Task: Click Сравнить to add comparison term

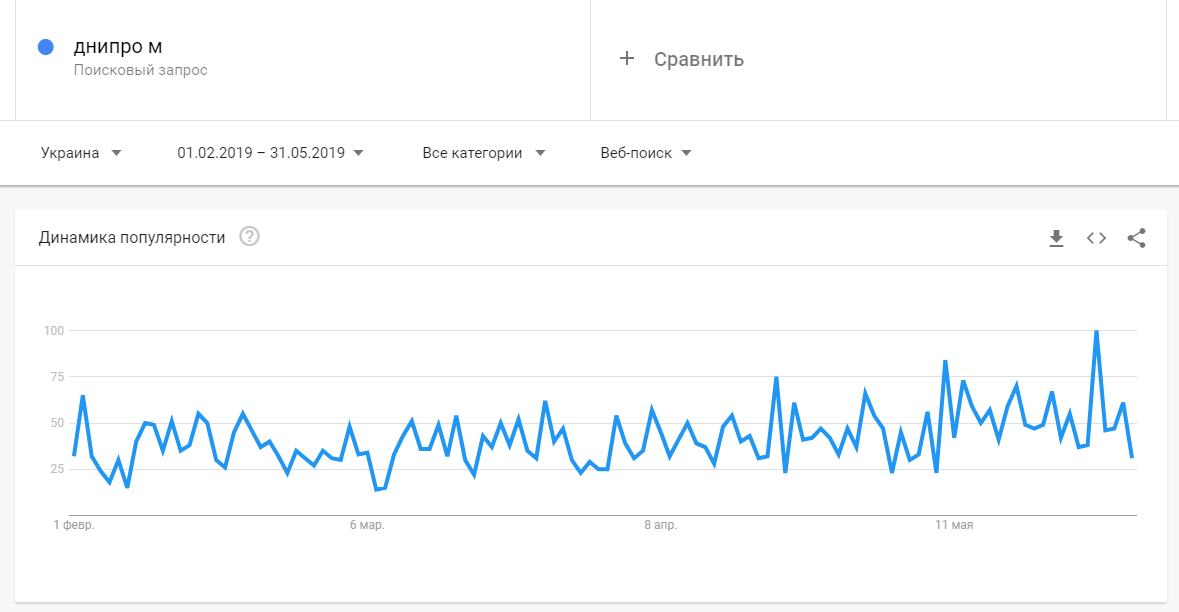Action: click(x=698, y=59)
